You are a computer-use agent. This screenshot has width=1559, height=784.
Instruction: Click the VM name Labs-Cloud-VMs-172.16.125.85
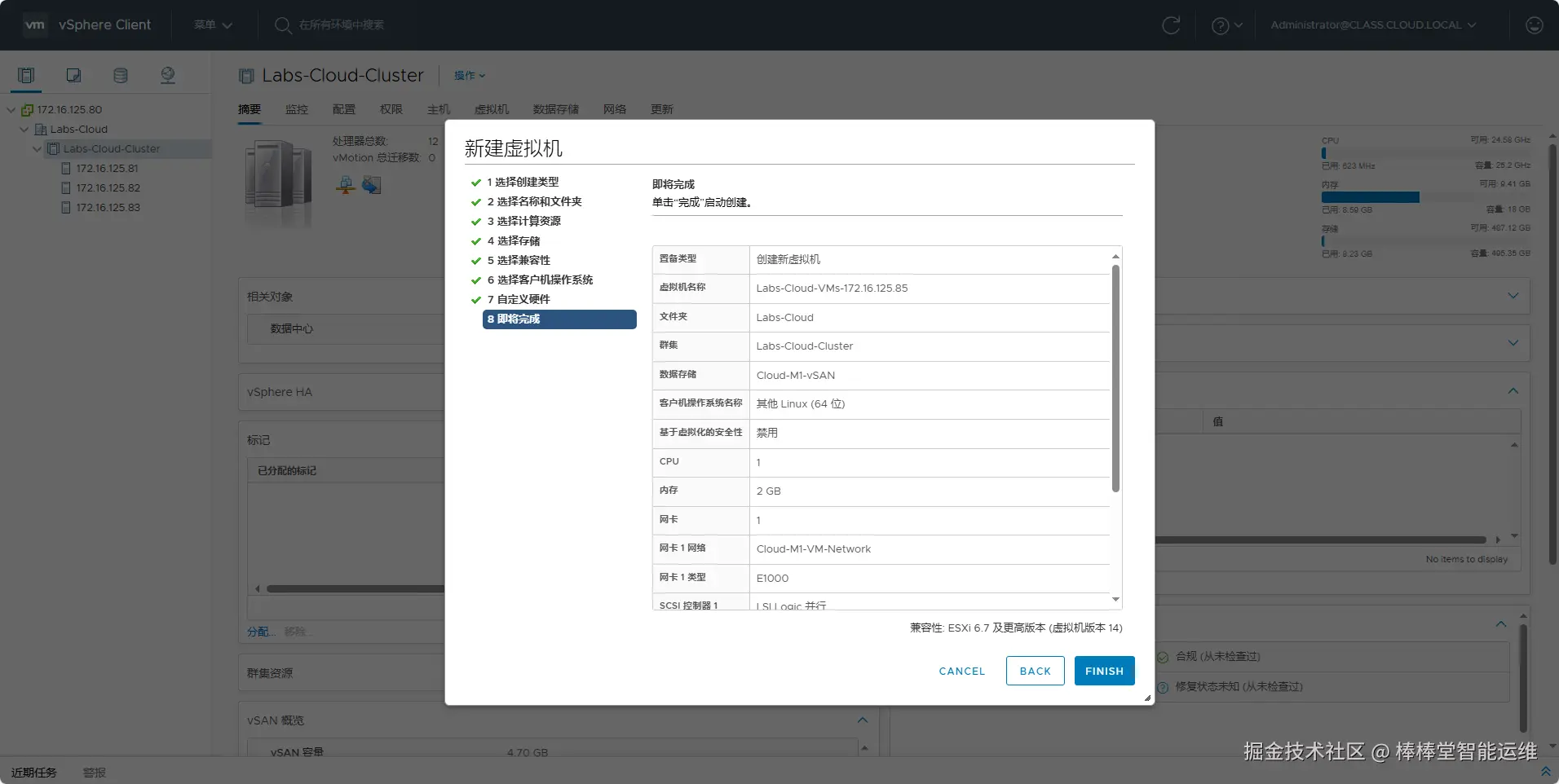tap(832, 288)
